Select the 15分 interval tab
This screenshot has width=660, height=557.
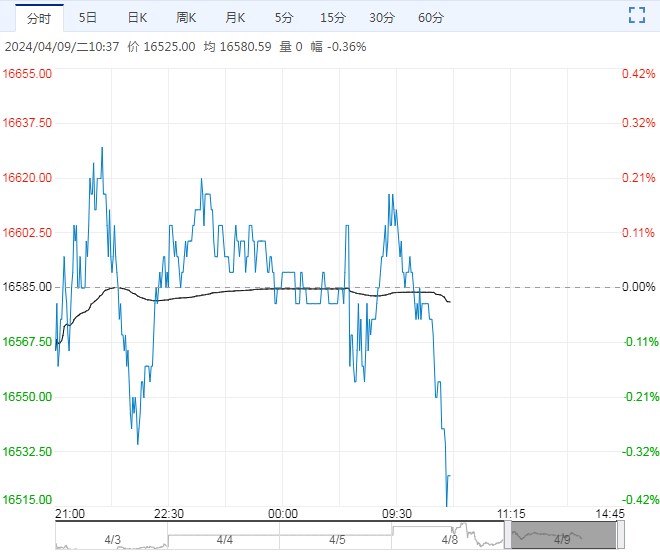(x=333, y=18)
